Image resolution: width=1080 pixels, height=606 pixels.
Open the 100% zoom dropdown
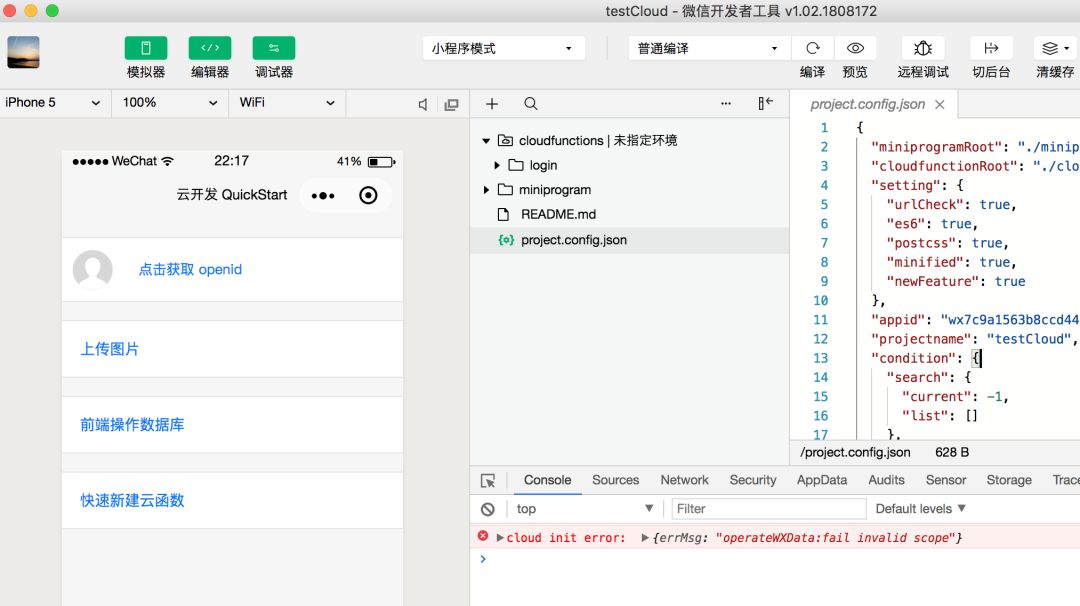coord(169,103)
